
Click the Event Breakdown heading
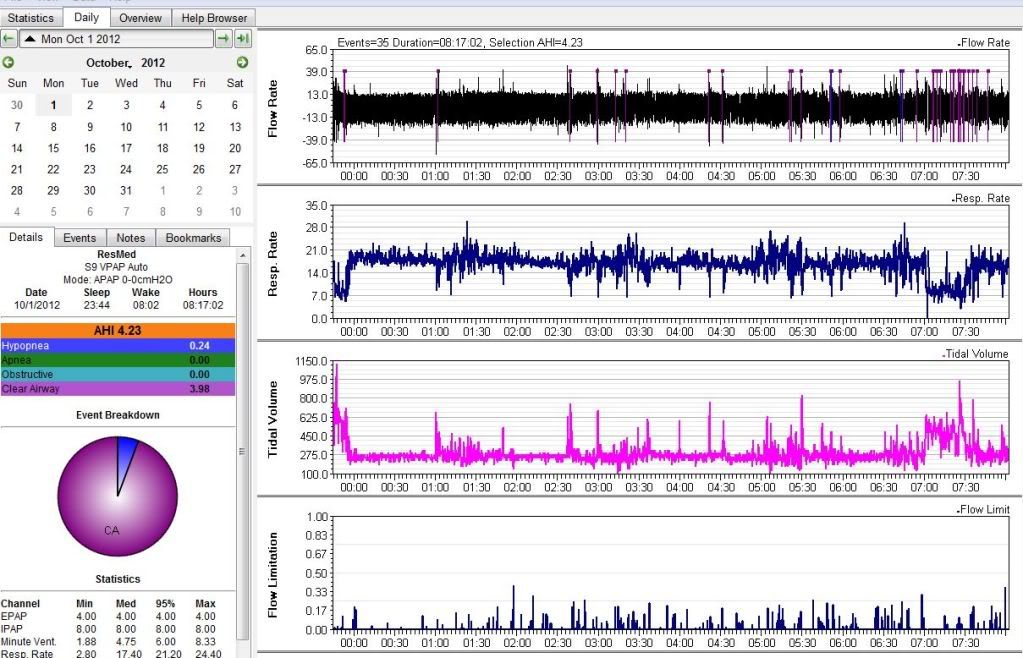(x=117, y=415)
